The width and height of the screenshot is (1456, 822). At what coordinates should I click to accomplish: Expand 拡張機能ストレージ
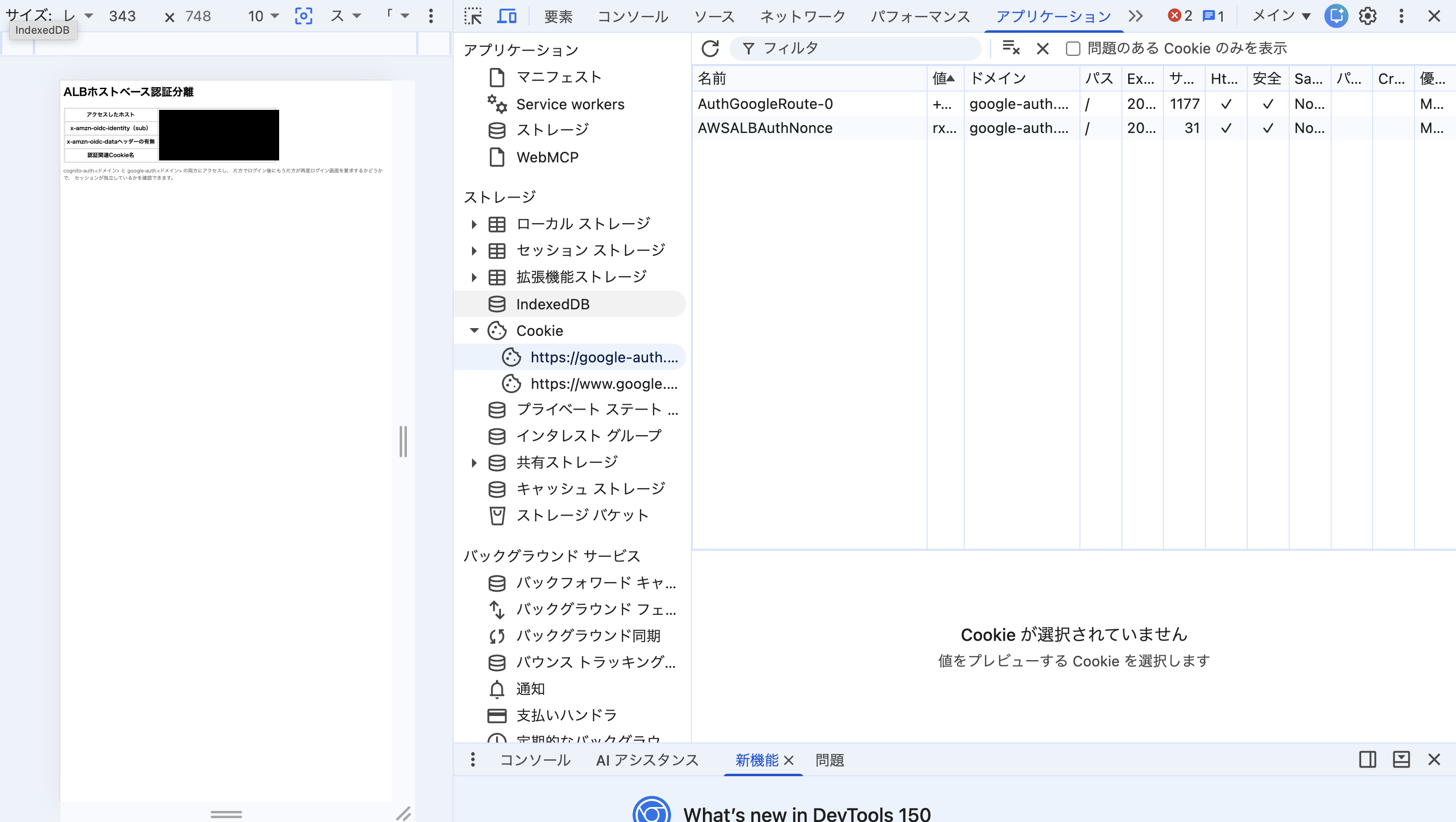(473, 278)
